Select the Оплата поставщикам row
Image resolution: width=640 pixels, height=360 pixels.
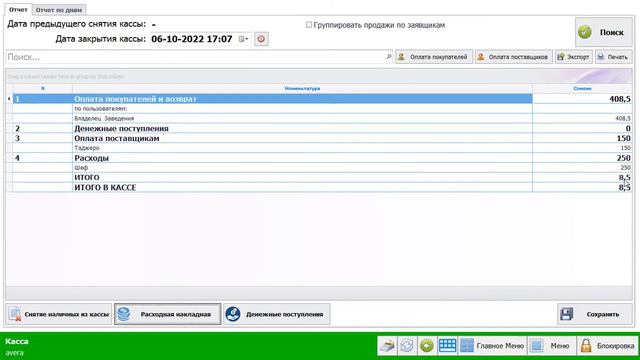(x=319, y=138)
